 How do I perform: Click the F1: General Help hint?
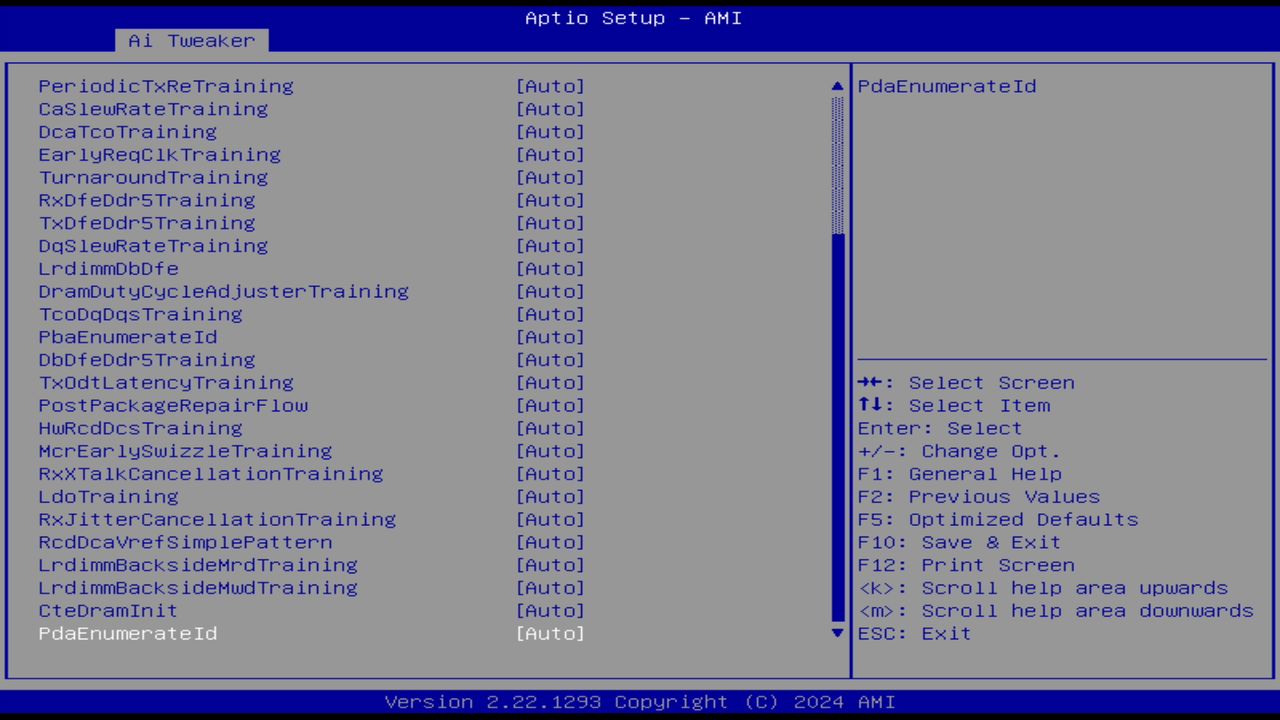[960, 474]
